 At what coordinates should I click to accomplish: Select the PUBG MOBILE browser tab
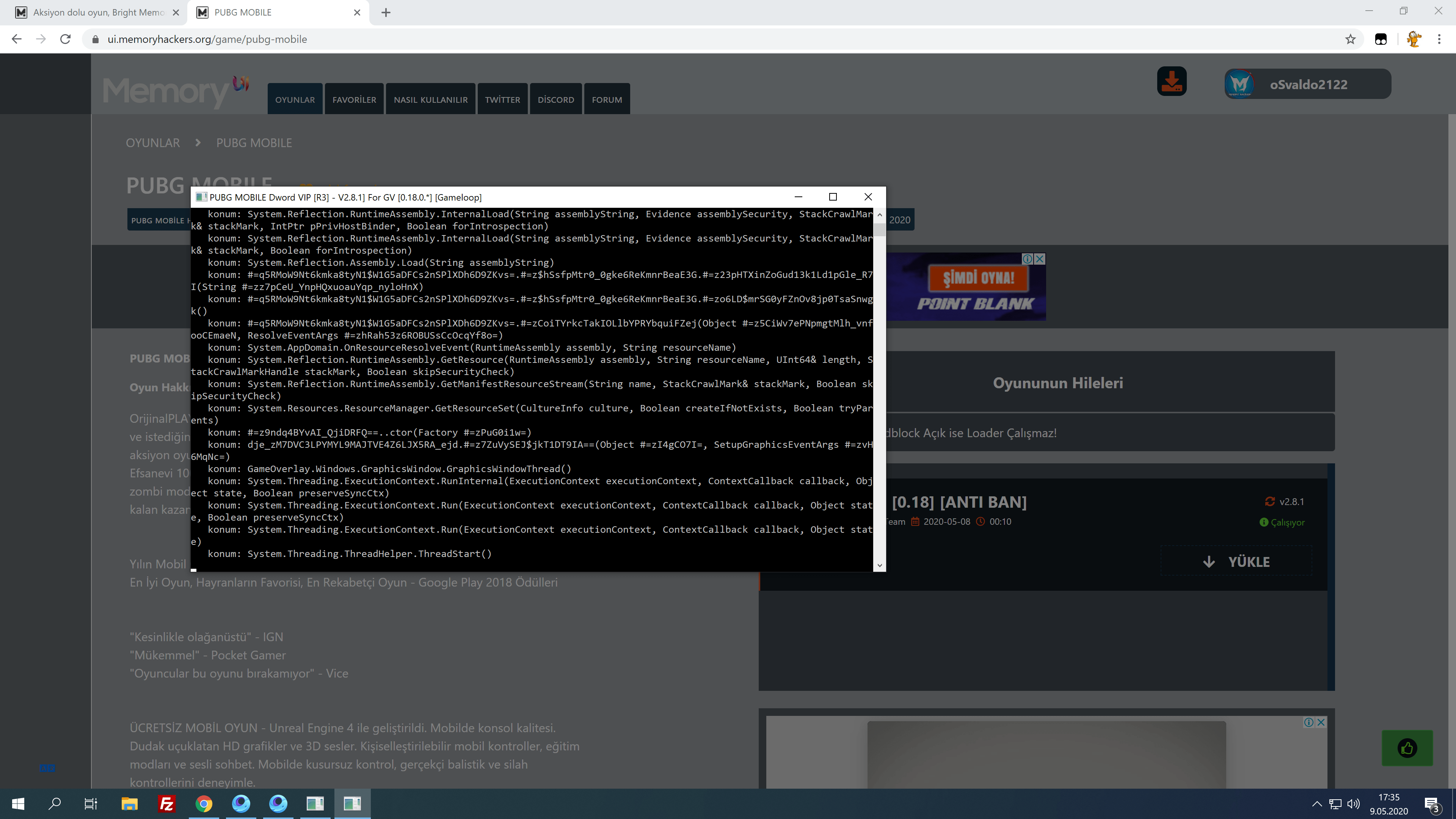[279, 13]
